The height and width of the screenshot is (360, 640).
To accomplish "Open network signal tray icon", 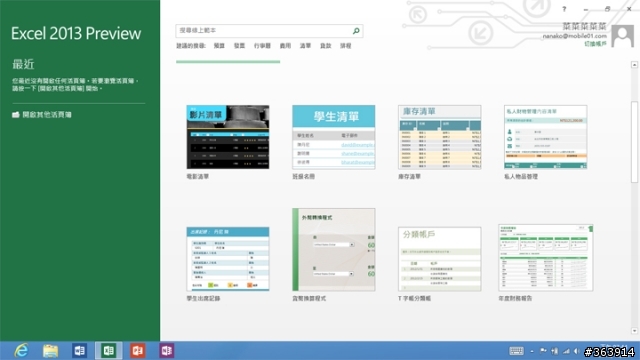I will coord(566,351).
